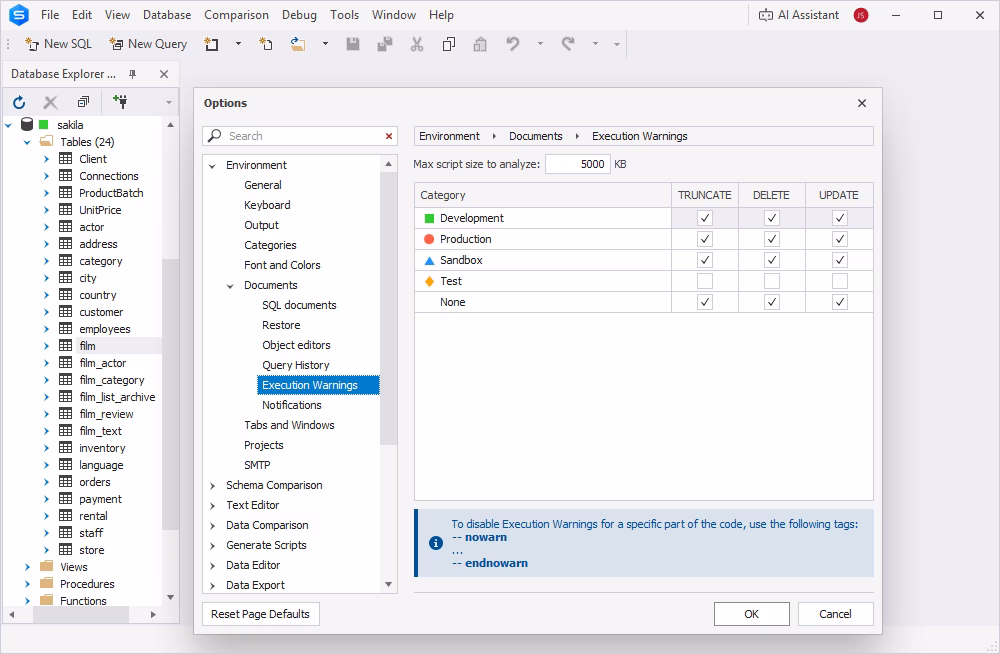
Task: Open the Comparison menu
Action: point(236,15)
